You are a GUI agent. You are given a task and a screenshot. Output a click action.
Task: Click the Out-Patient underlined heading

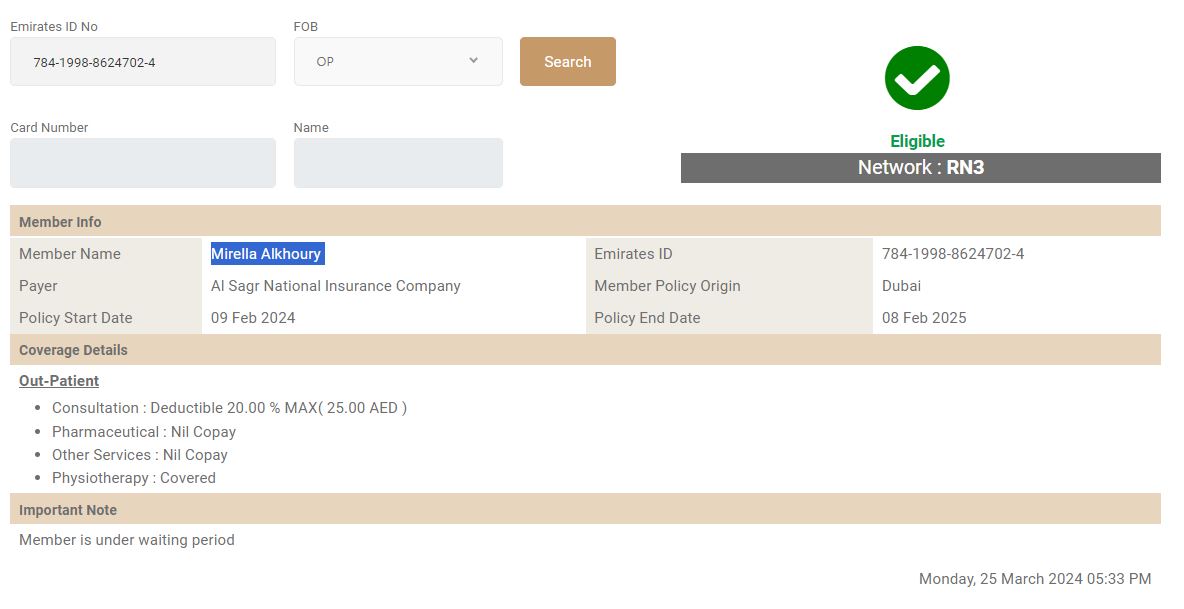[59, 381]
